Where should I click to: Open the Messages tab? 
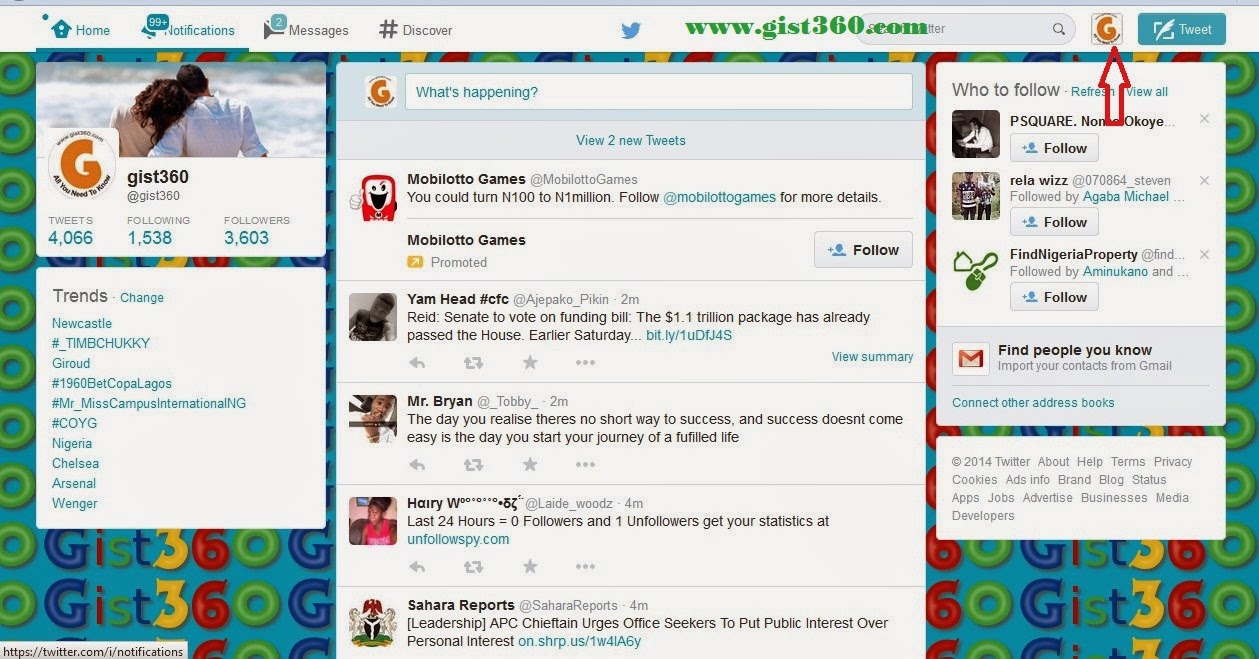(x=306, y=29)
